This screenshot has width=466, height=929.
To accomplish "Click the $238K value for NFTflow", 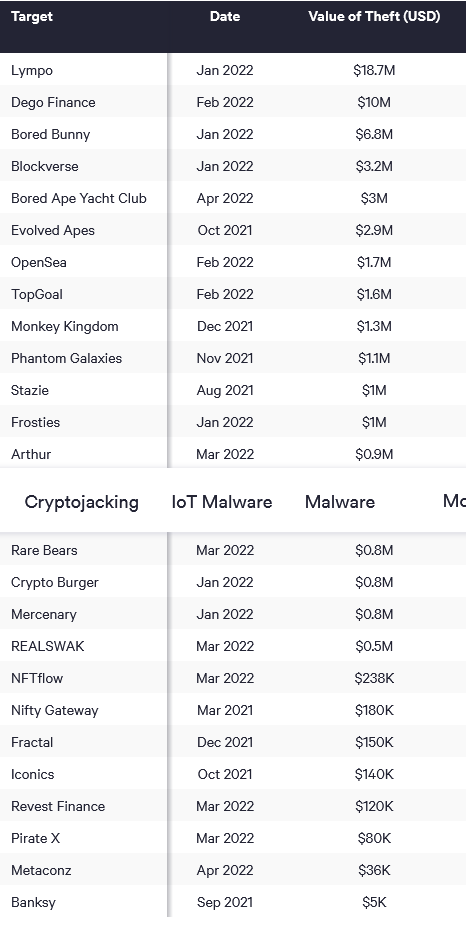I will click(x=374, y=678).
